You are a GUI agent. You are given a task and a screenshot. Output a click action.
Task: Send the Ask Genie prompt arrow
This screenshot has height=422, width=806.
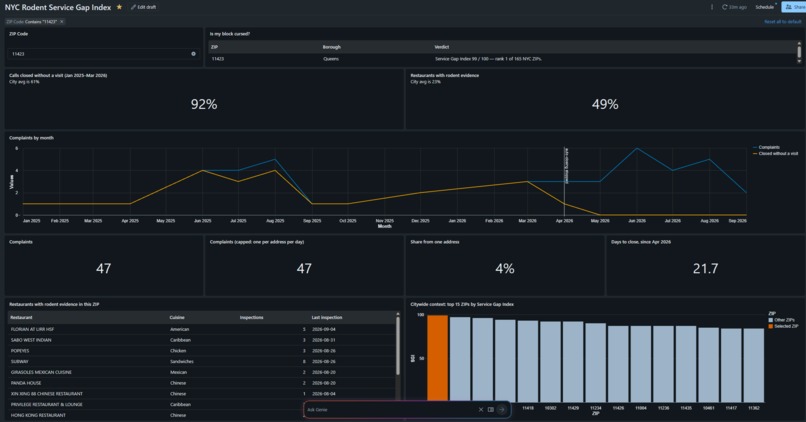pyautogui.click(x=502, y=410)
